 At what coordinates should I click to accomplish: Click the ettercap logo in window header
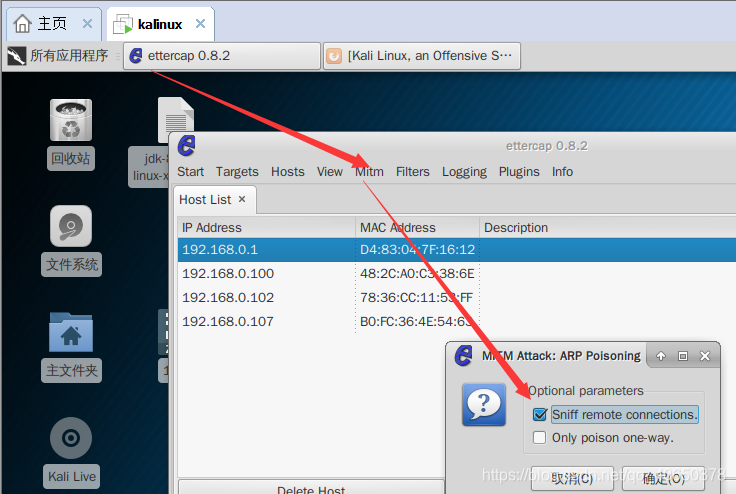click(186, 146)
